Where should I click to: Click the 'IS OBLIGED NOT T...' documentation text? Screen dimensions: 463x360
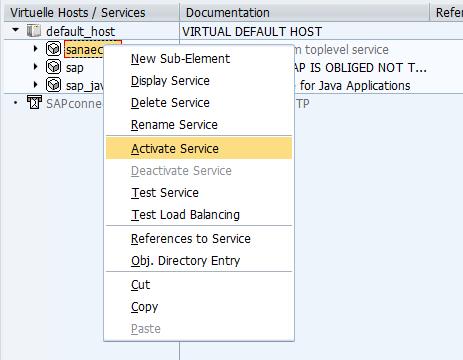(x=368, y=68)
